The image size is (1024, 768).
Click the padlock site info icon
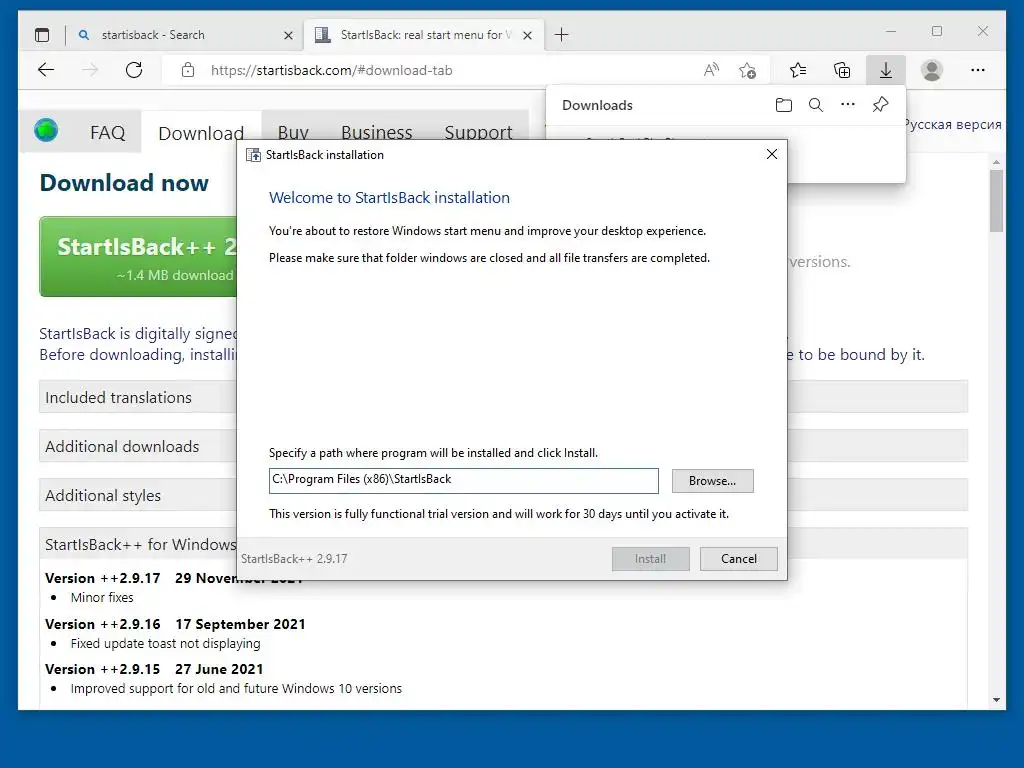(x=188, y=70)
